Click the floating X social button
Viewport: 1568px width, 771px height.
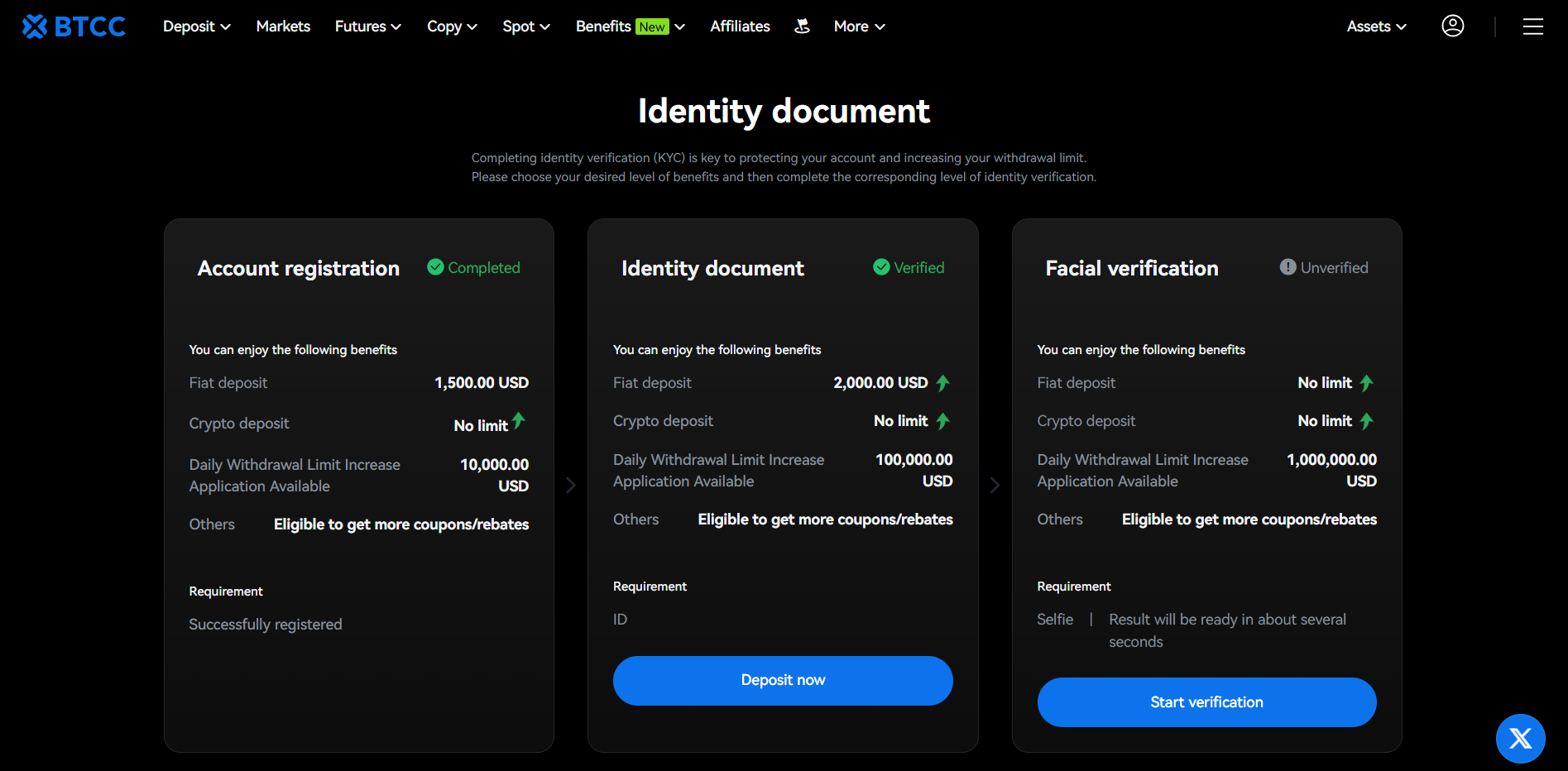[1521, 739]
